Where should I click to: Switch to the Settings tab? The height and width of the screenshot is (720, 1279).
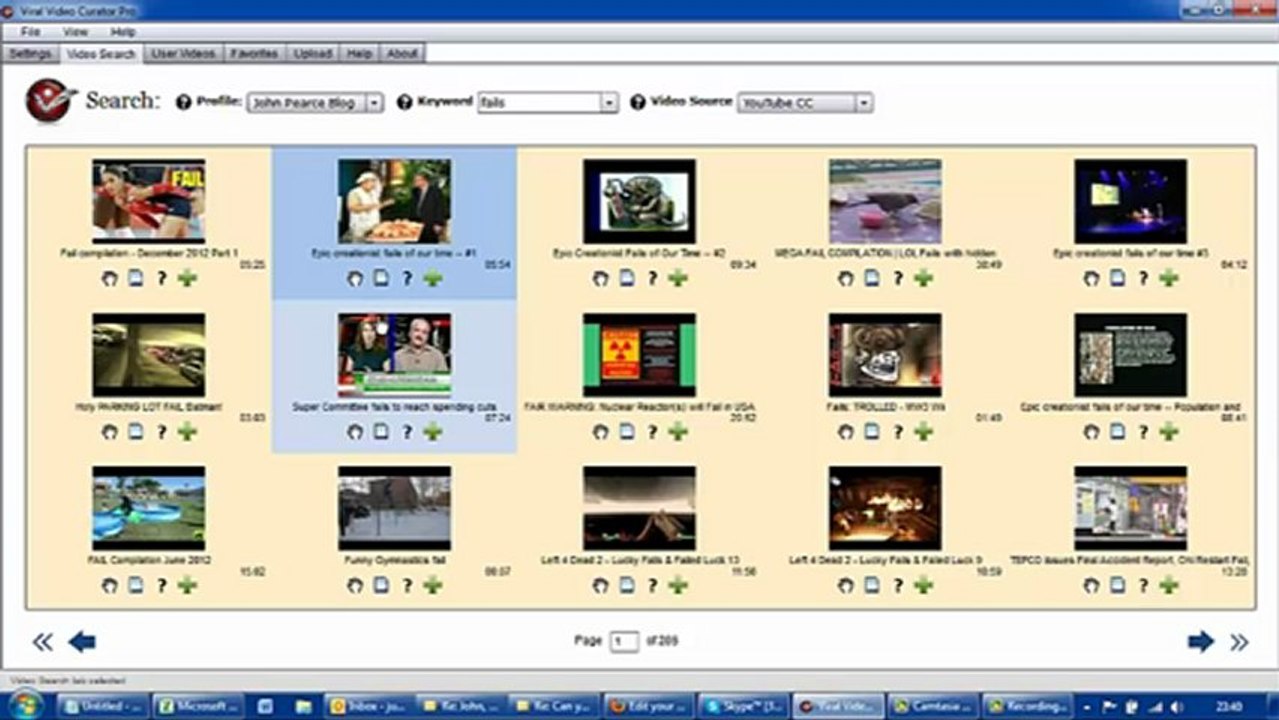30,53
